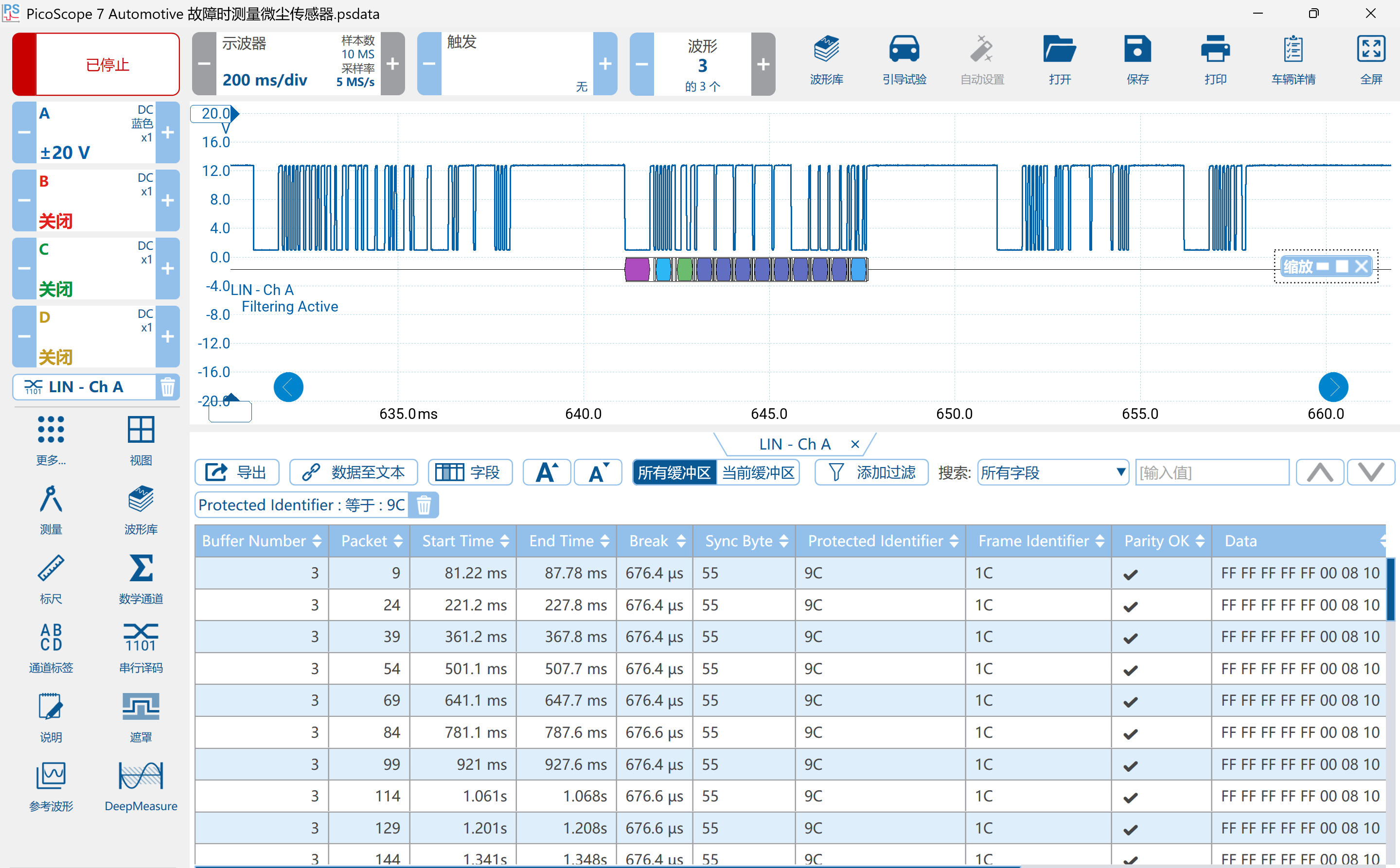This screenshot has height=868, width=1400.
Task: Open Notes tool (说明)
Action: click(x=51, y=717)
